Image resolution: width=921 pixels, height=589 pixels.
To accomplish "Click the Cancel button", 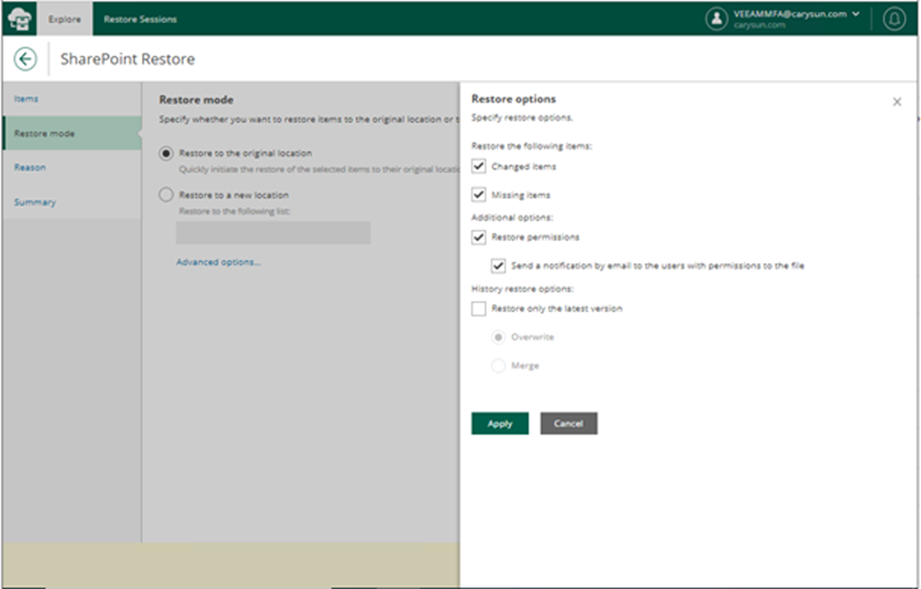I will [569, 423].
